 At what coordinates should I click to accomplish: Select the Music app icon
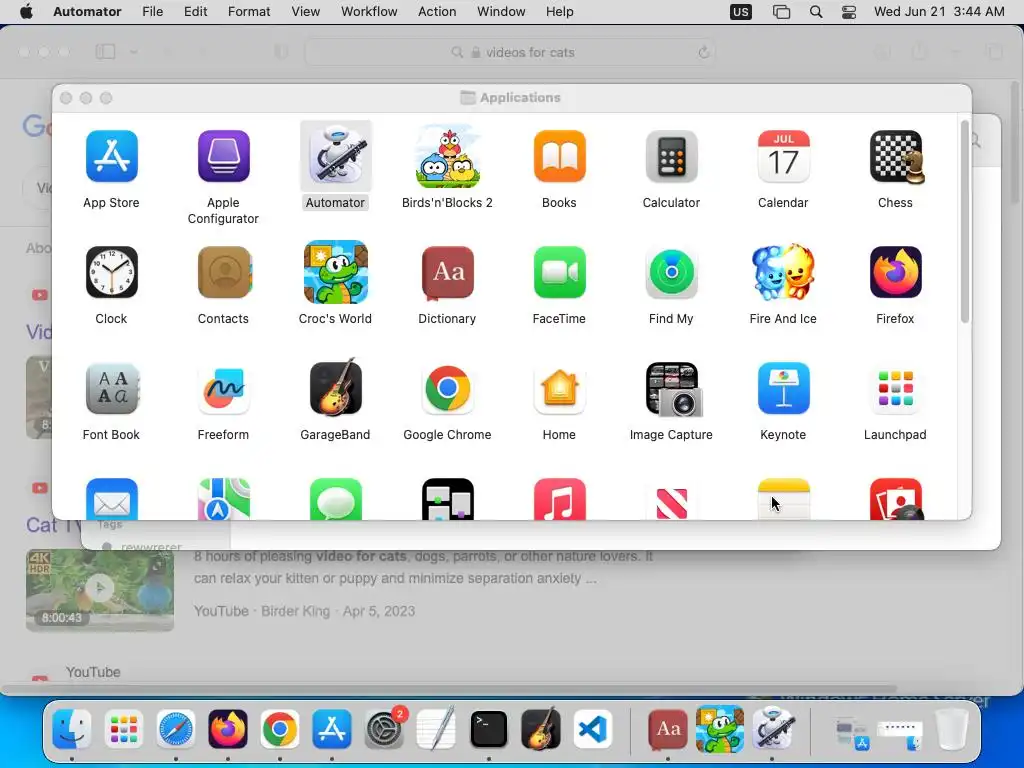coord(560,499)
